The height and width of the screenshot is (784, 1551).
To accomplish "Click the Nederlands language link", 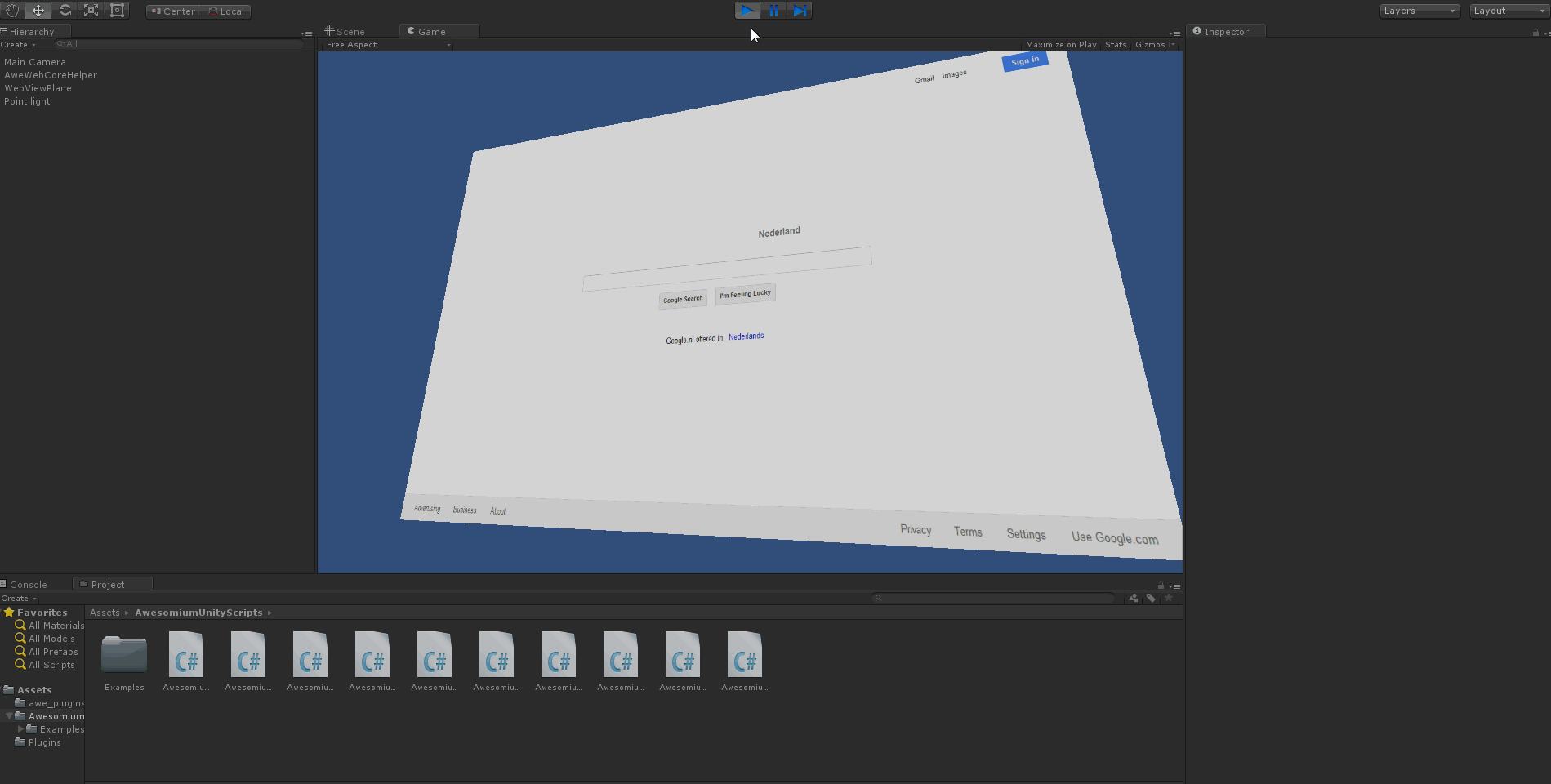I will click(746, 336).
